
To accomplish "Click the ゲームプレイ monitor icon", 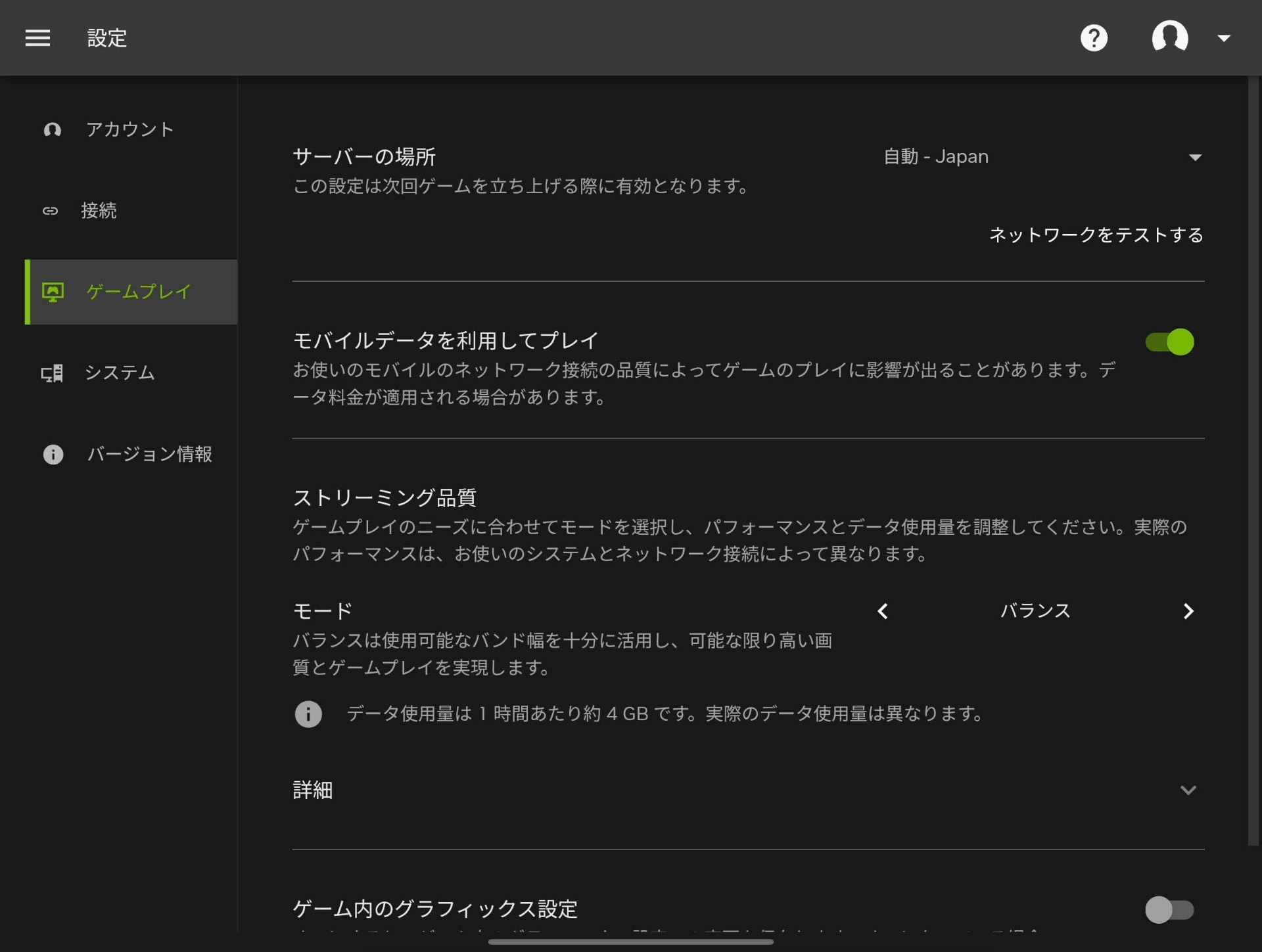I will [53, 292].
